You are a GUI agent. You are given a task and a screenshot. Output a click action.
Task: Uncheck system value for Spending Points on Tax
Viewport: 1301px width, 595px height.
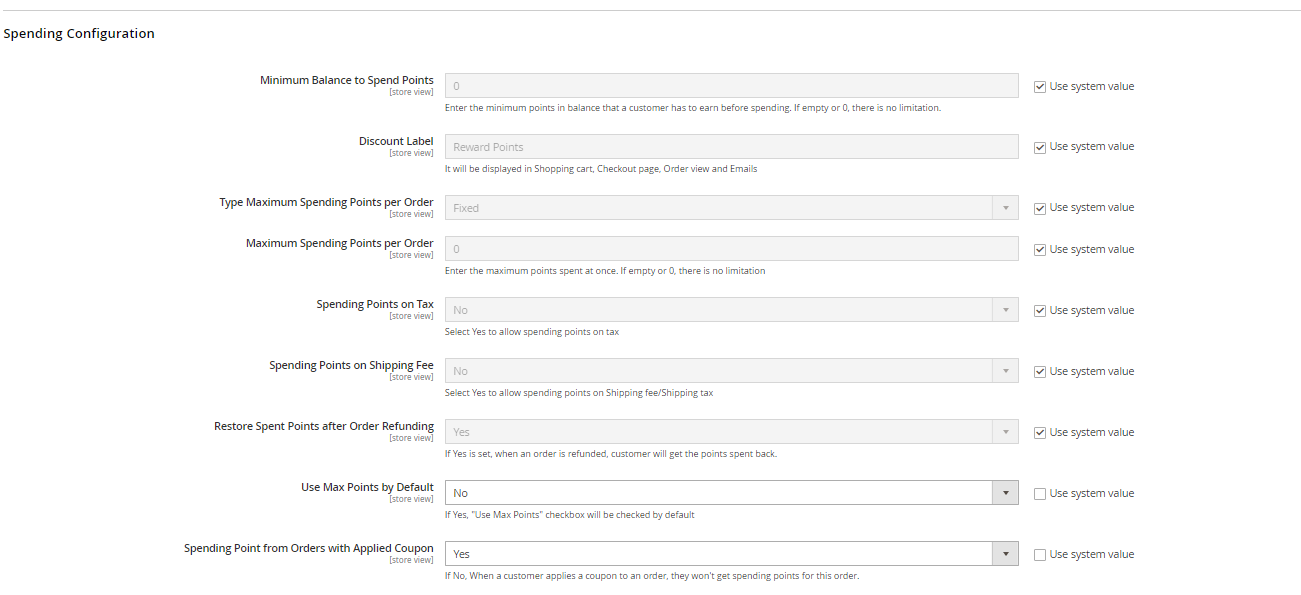coord(1040,311)
